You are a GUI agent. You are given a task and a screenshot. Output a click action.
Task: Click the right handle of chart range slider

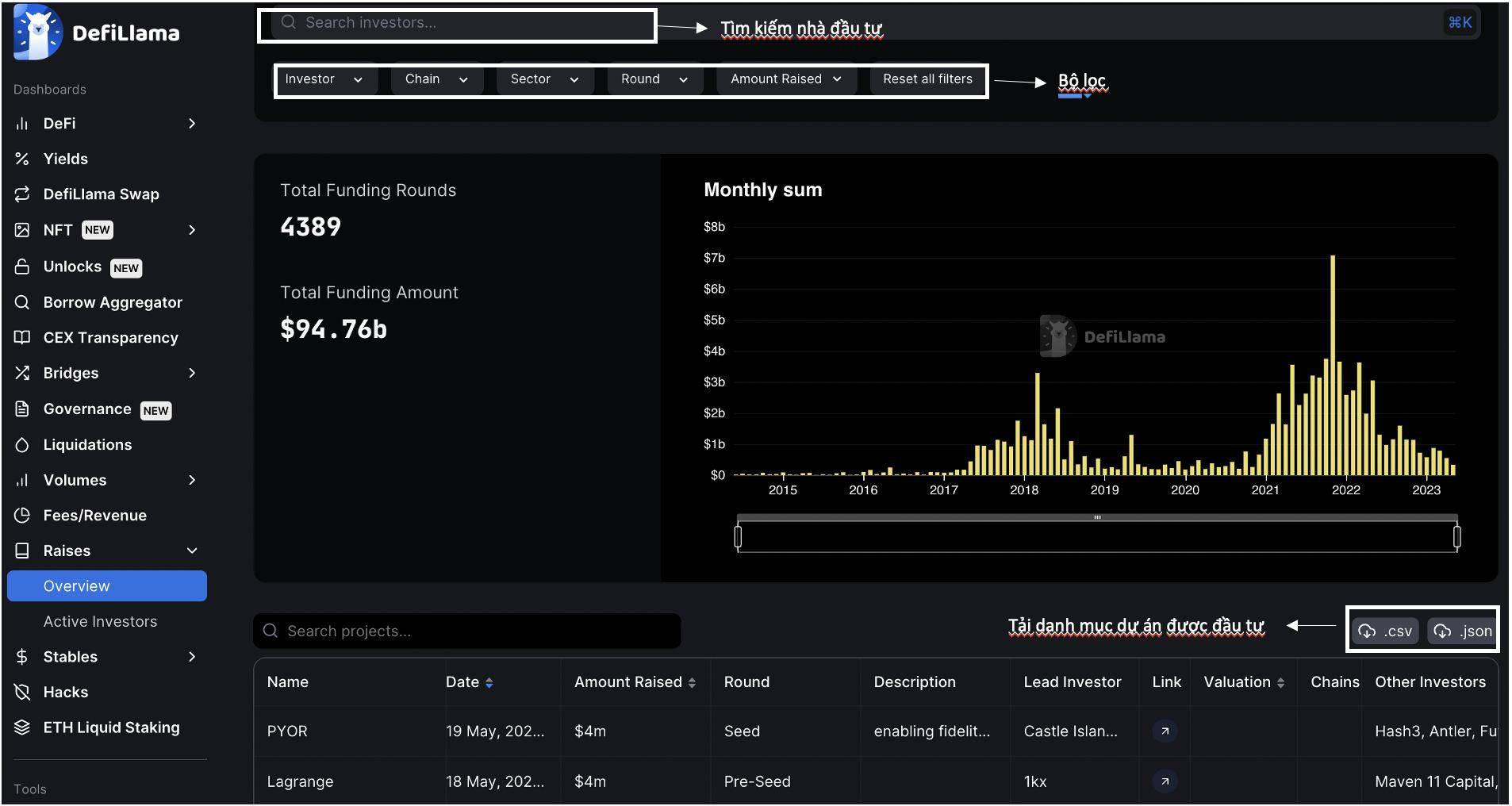tap(1456, 537)
